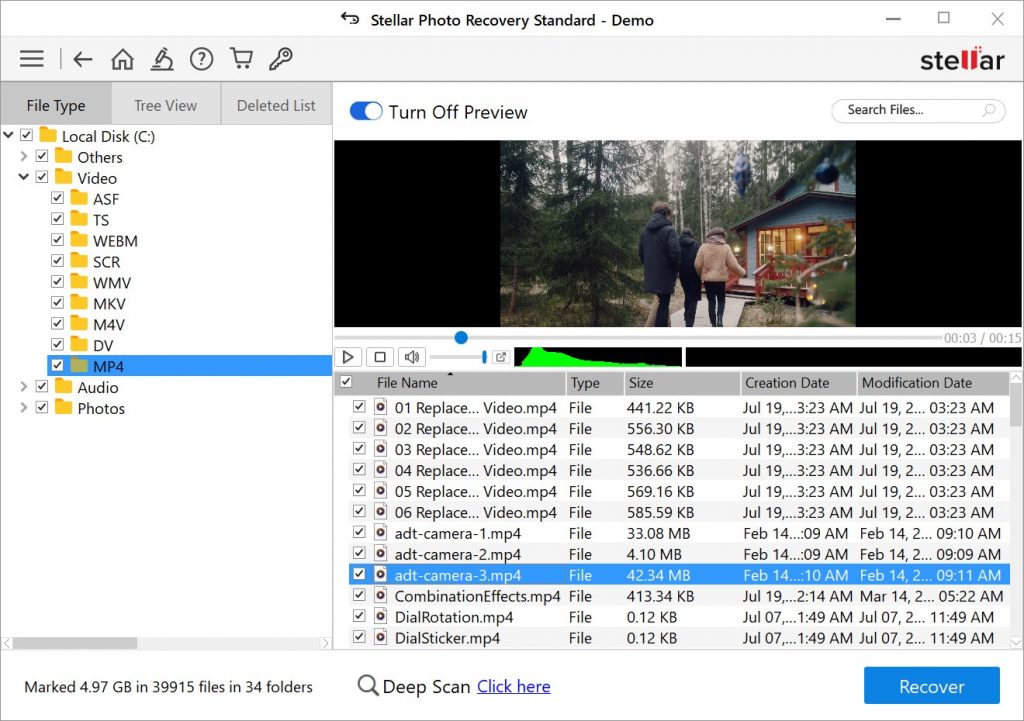Click the key activation icon
Viewport: 1024px width, 721px height.
click(x=281, y=59)
